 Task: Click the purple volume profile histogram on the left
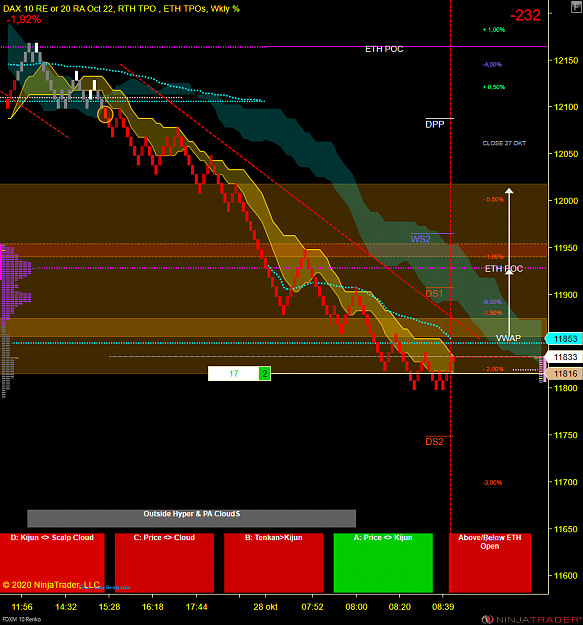click(17, 281)
